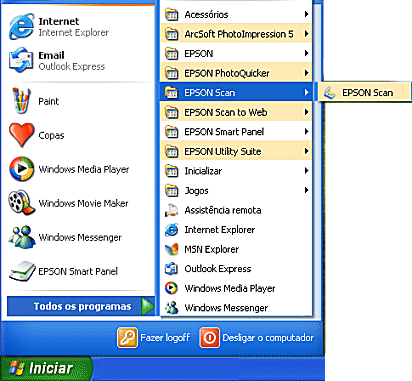The height and width of the screenshot is (381, 412).
Task: Click the Inicializar folder icon
Action: (172, 171)
